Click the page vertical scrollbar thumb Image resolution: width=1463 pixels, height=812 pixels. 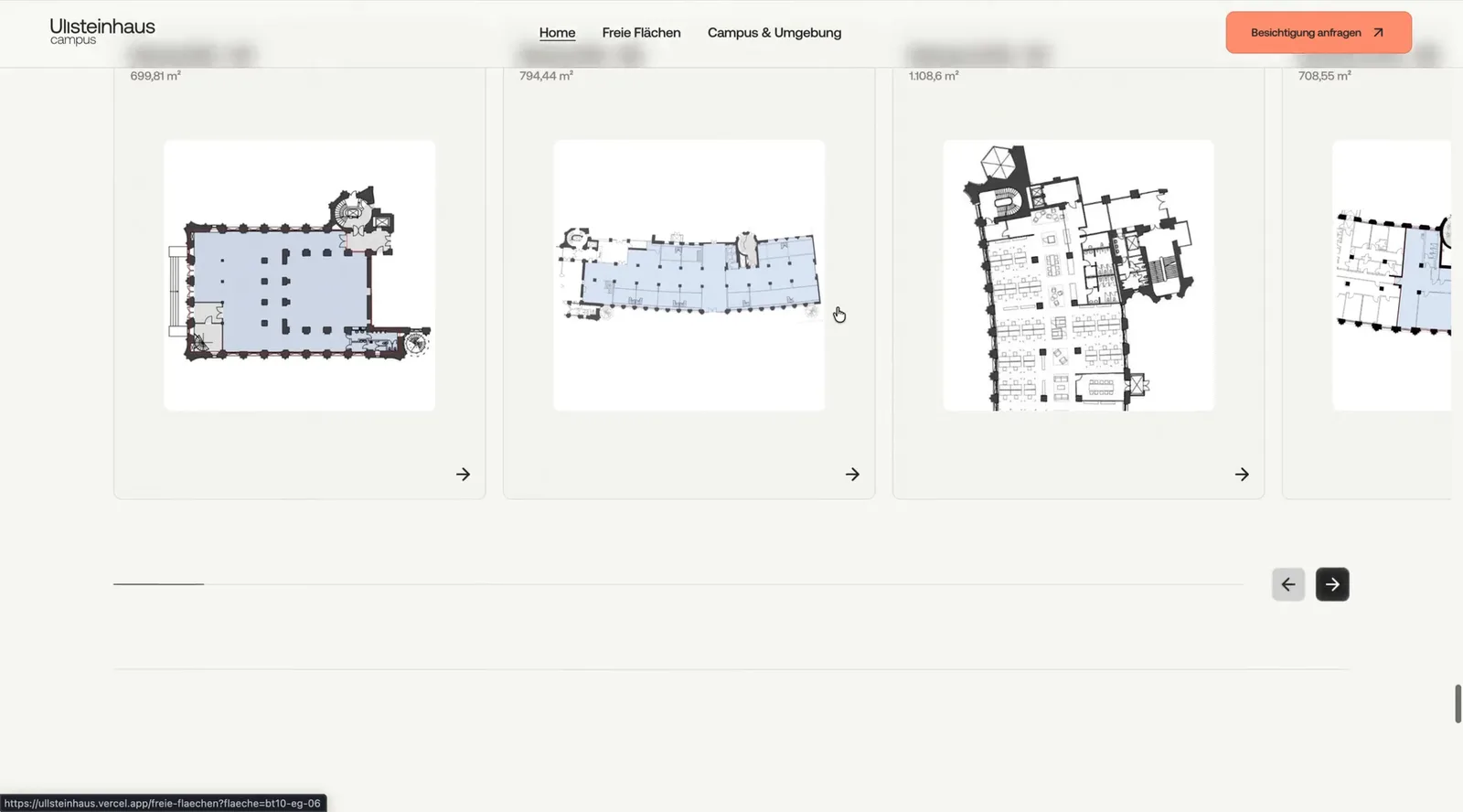(1458, 703)
